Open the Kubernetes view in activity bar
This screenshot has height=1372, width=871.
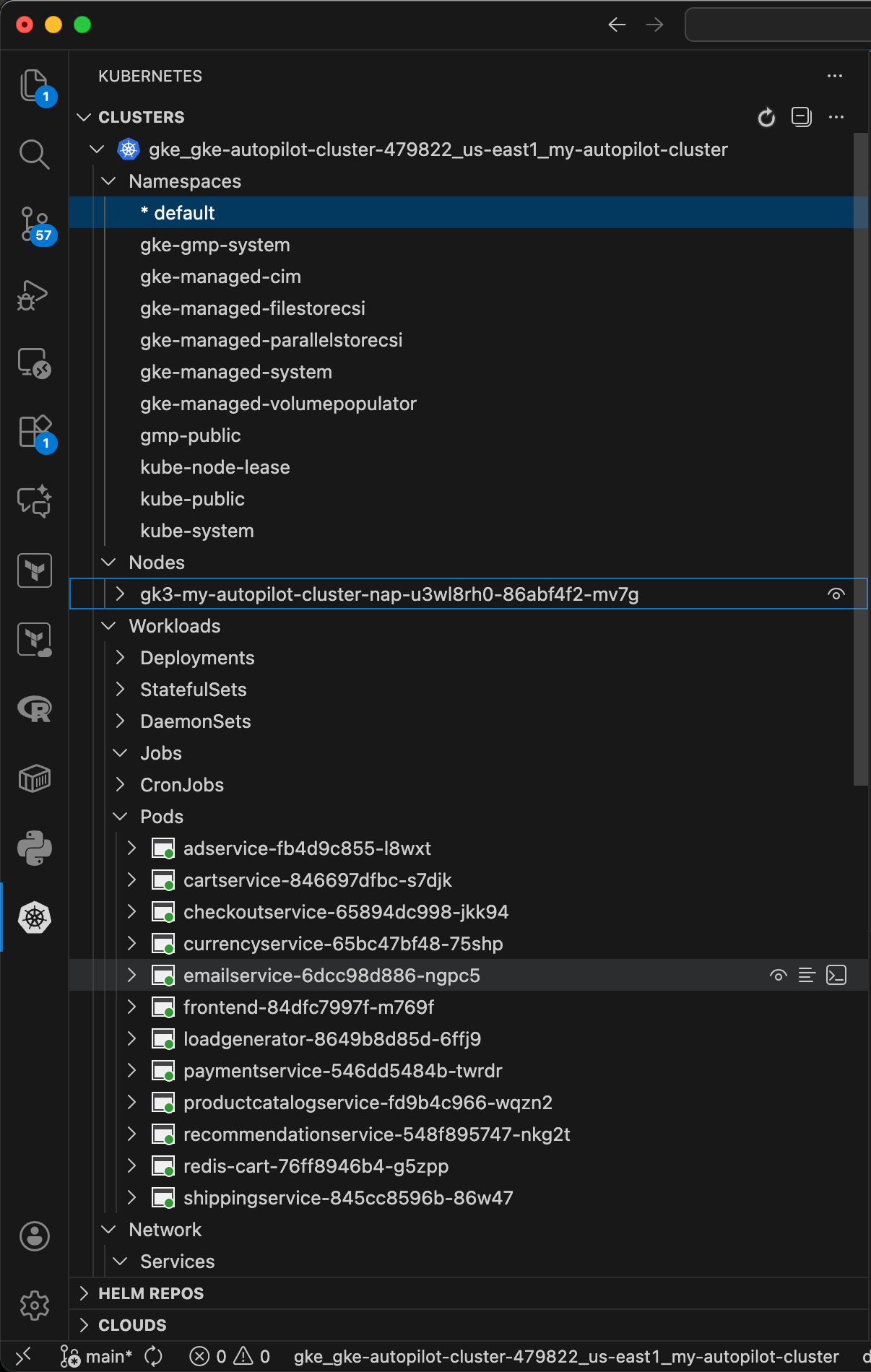(34, 918)
